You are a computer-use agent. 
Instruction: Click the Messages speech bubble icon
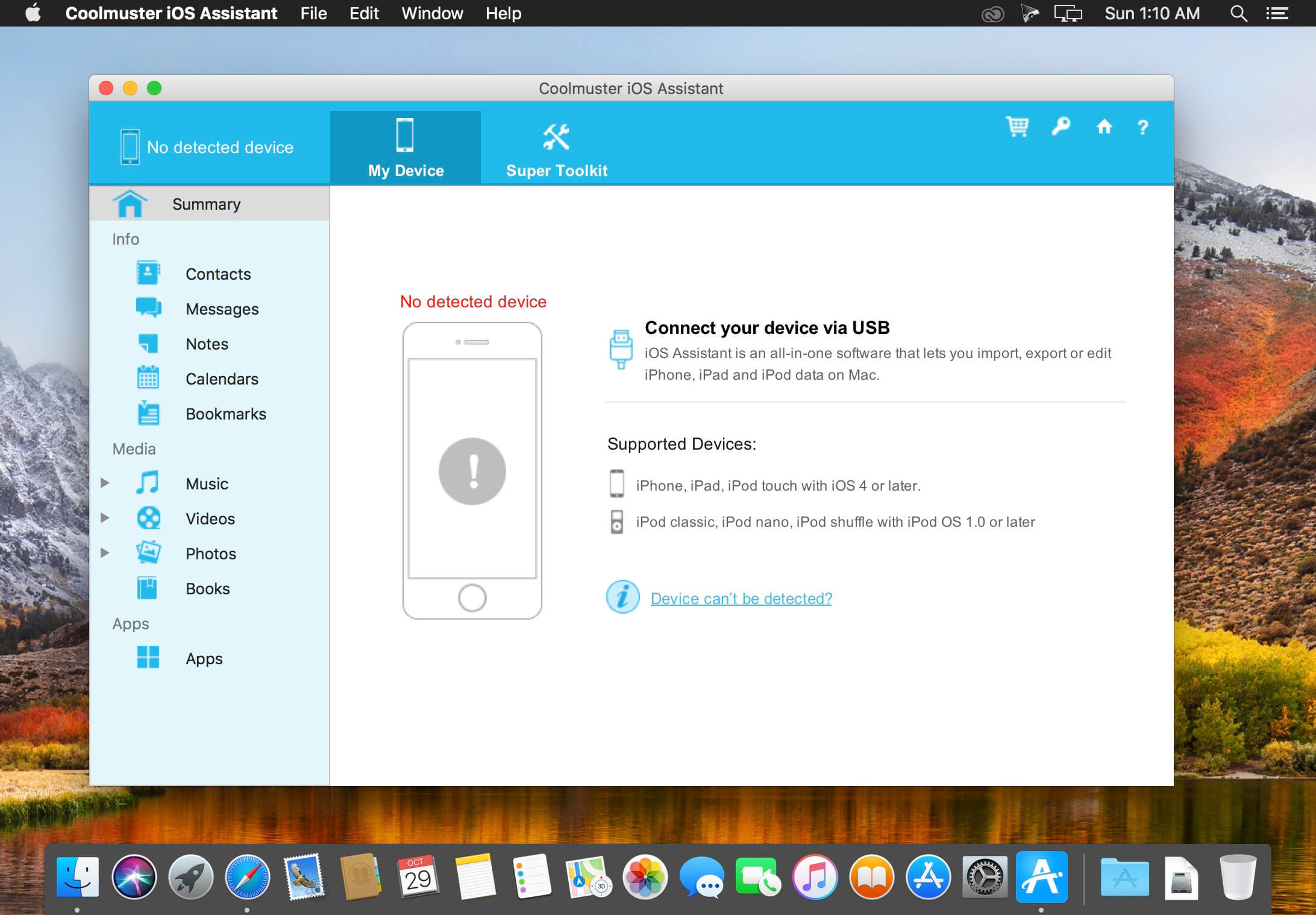point(148,307)
